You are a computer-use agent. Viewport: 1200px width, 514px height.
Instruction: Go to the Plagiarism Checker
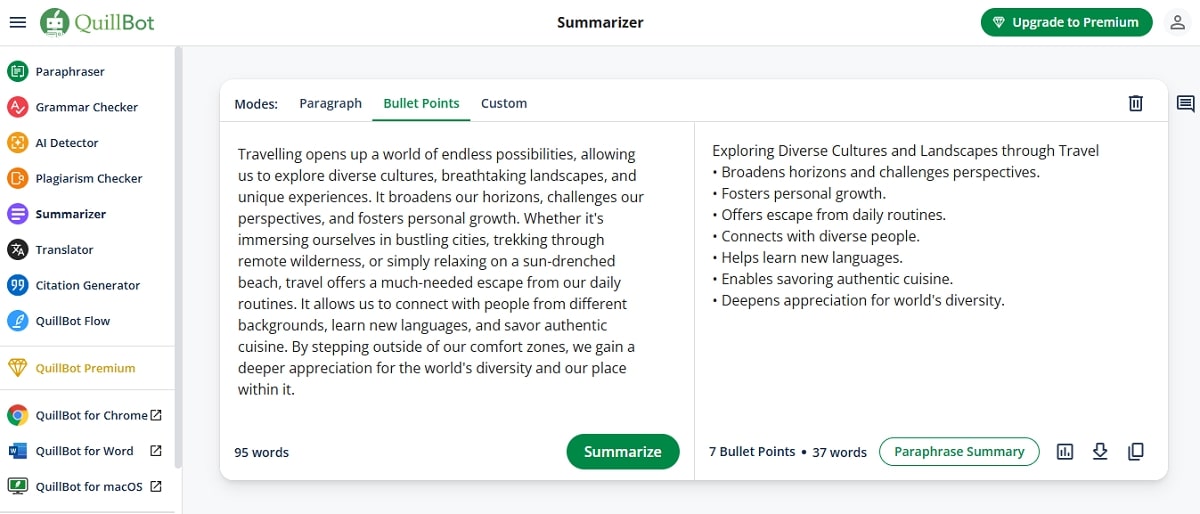pos(89,178)
